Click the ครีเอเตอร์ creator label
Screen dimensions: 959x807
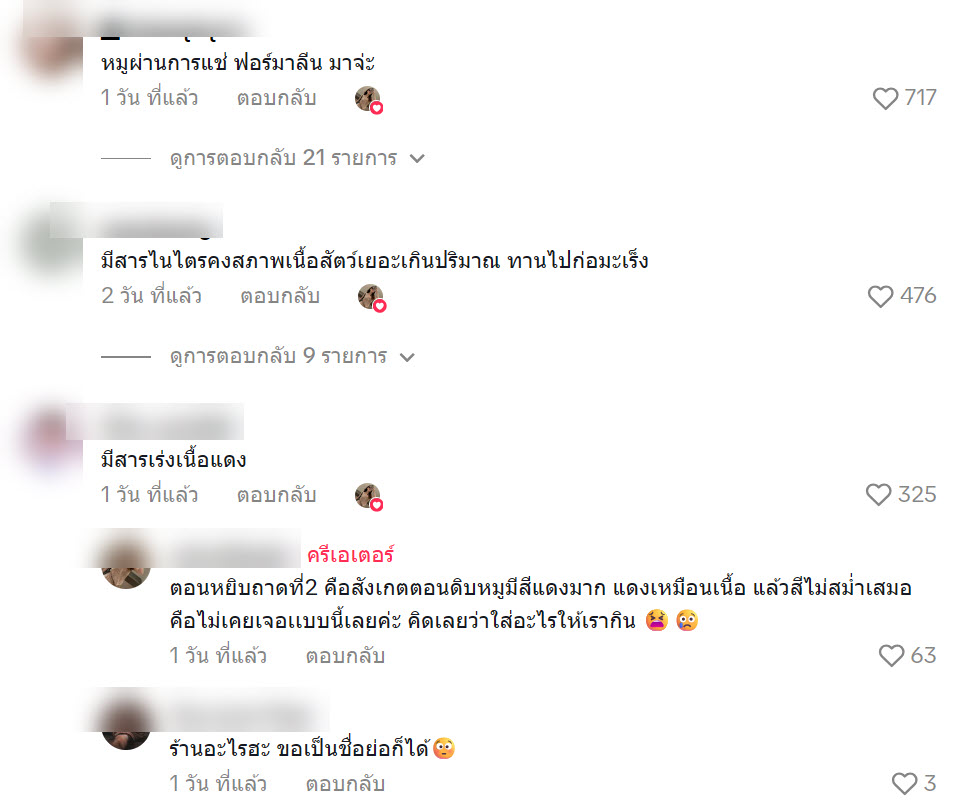tap(350, 555)
